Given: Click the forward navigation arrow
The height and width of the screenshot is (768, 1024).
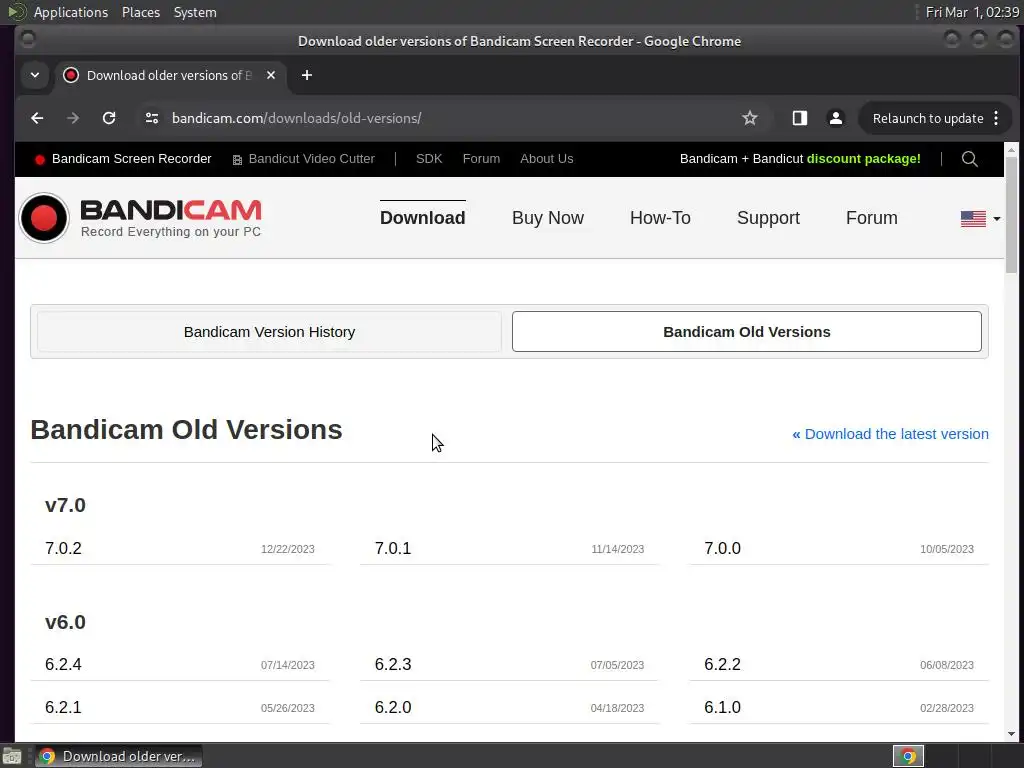Looking at the screenshot, I should (x=73, y=118).
